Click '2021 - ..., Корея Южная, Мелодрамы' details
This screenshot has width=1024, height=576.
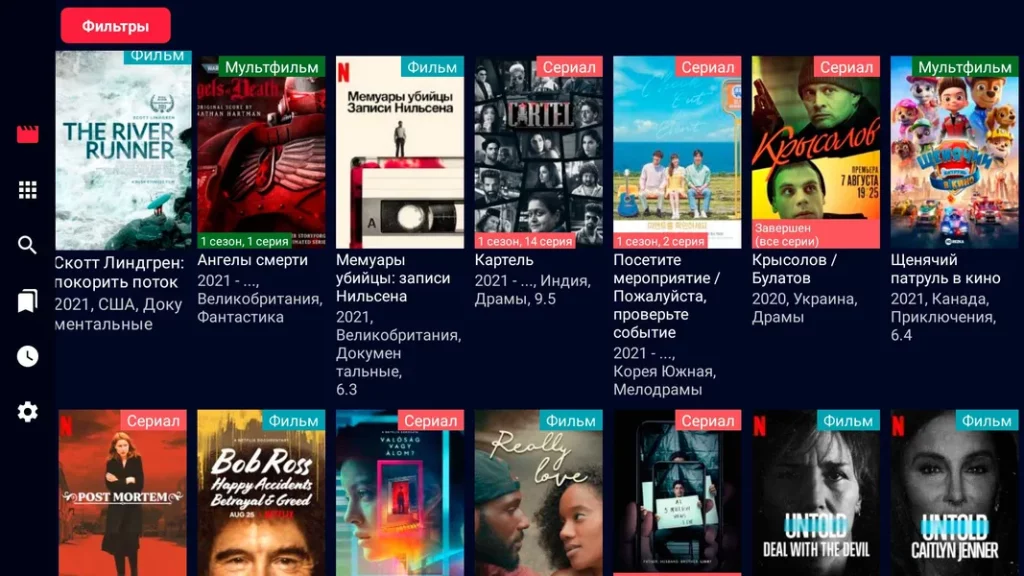coord(665,372)
